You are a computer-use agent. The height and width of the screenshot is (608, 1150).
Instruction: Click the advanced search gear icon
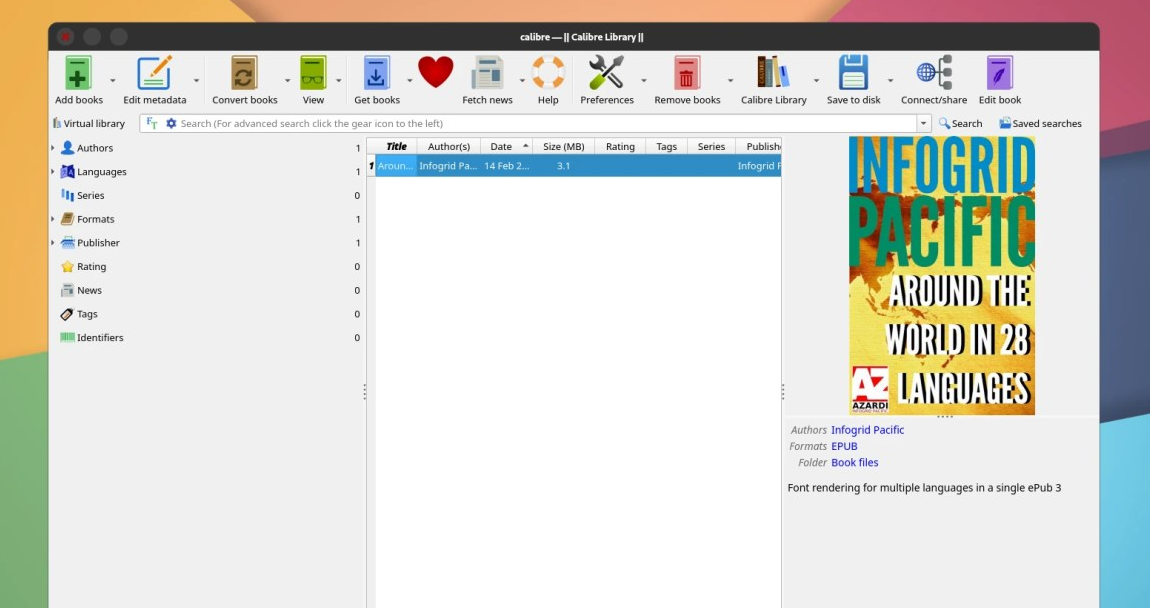pyautogui.click(x=171, y=123)
